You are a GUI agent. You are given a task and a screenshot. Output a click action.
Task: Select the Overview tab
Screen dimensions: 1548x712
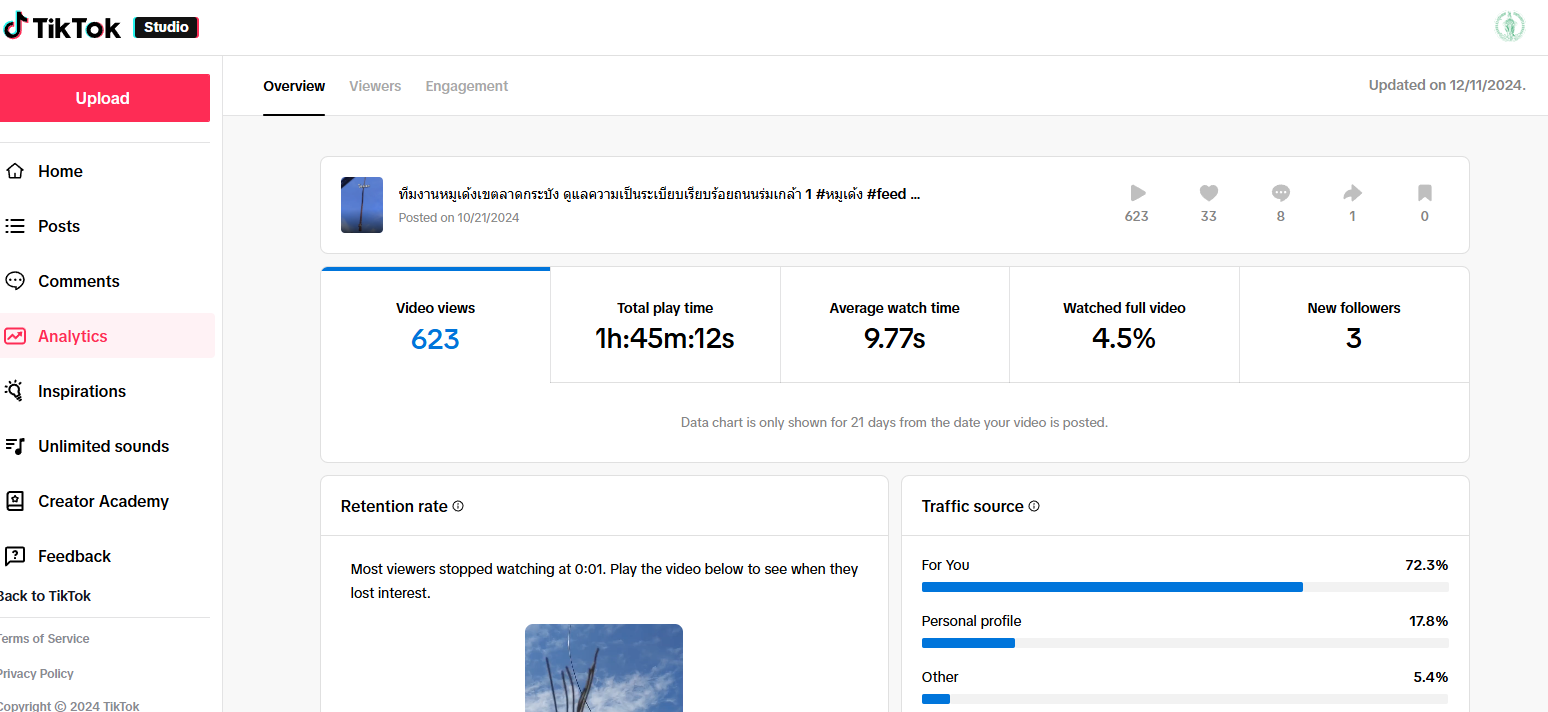point(294,86)
